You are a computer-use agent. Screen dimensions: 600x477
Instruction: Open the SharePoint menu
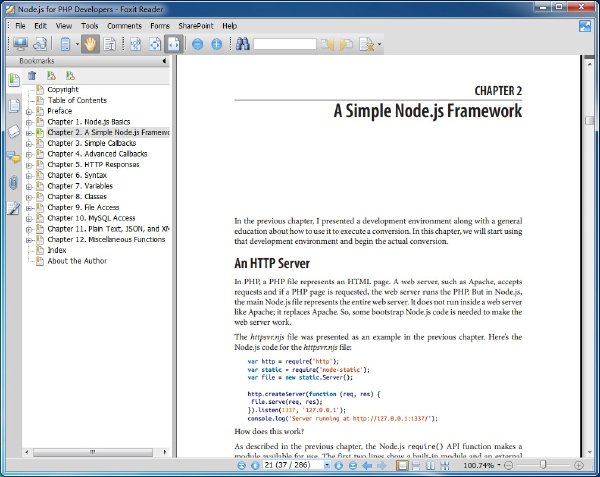(x=196, y=26)
